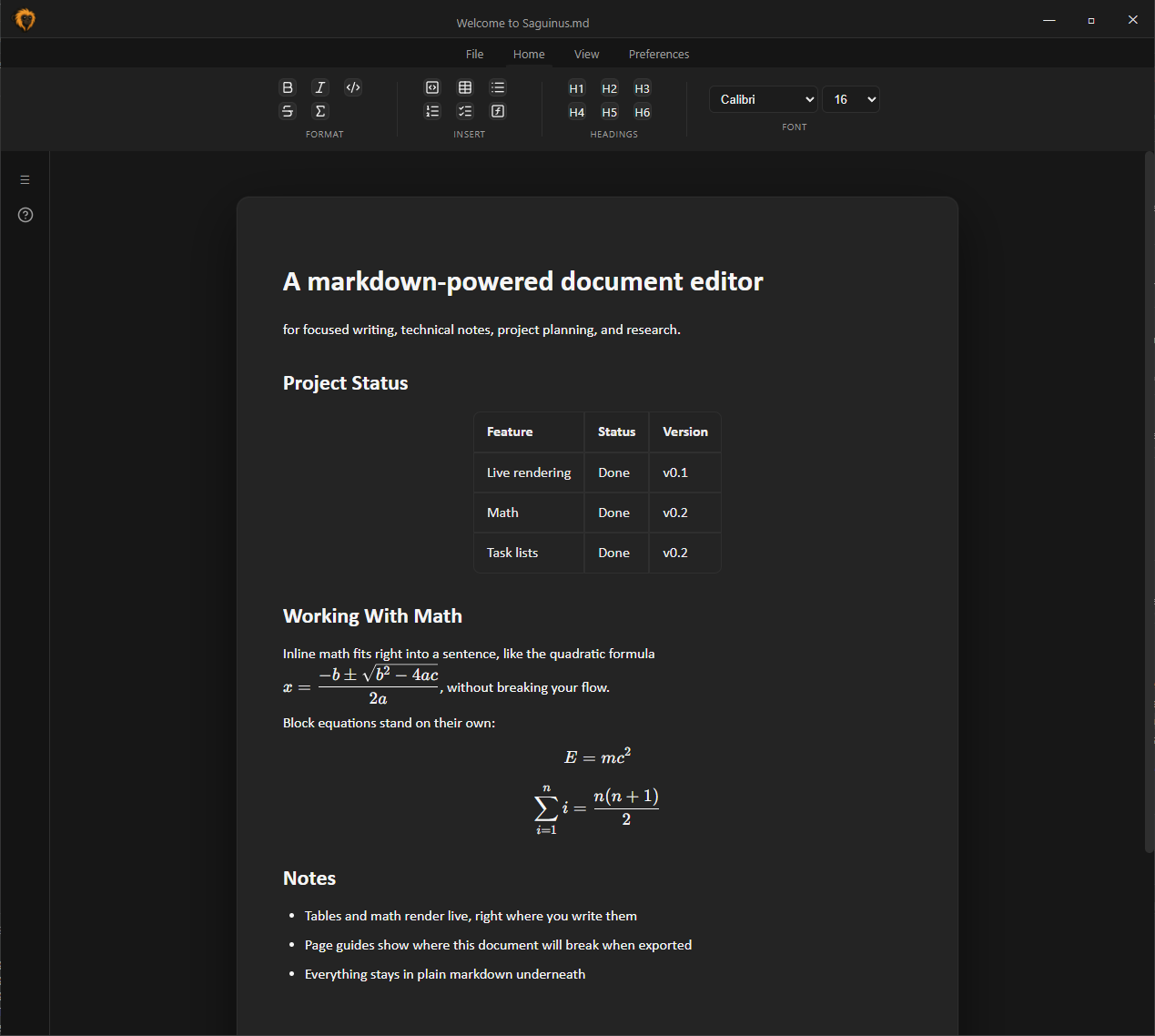Click the 'v0.1' version cell
The image size is (1155, 1036).
tap(685, 472)
